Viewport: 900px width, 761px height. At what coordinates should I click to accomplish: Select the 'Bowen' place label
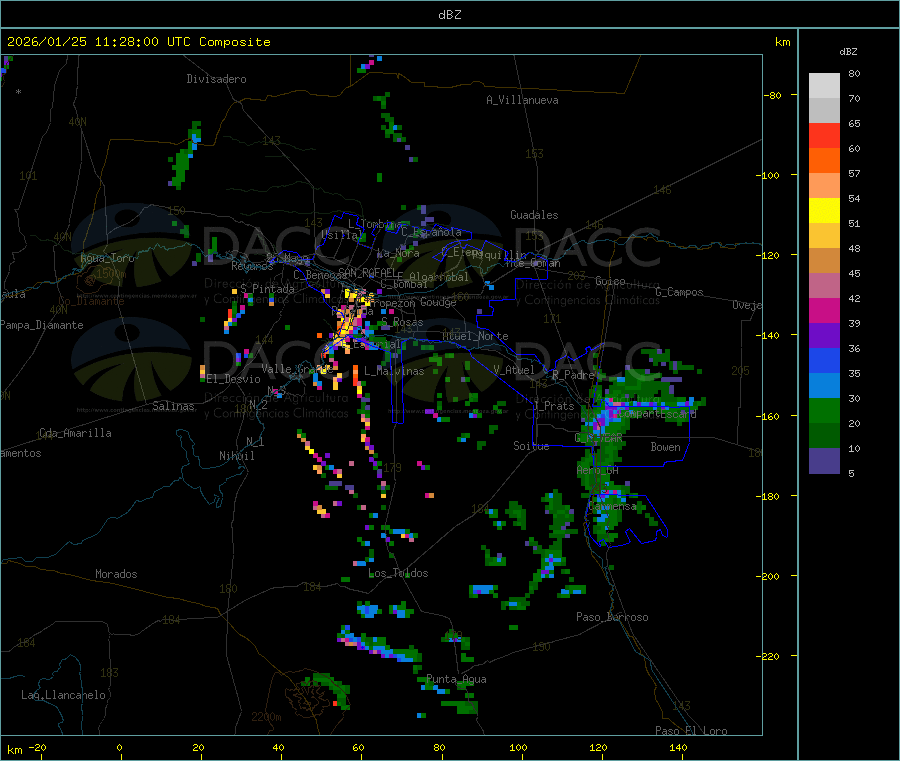click(x=666, y=447)
